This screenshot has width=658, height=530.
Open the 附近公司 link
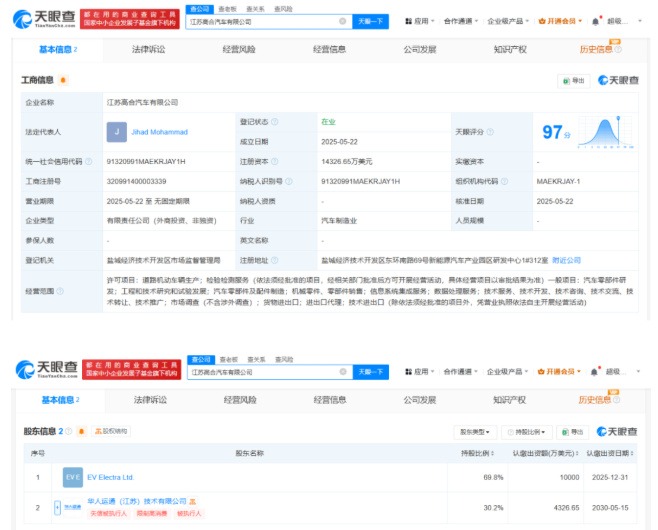pos(567,260)
